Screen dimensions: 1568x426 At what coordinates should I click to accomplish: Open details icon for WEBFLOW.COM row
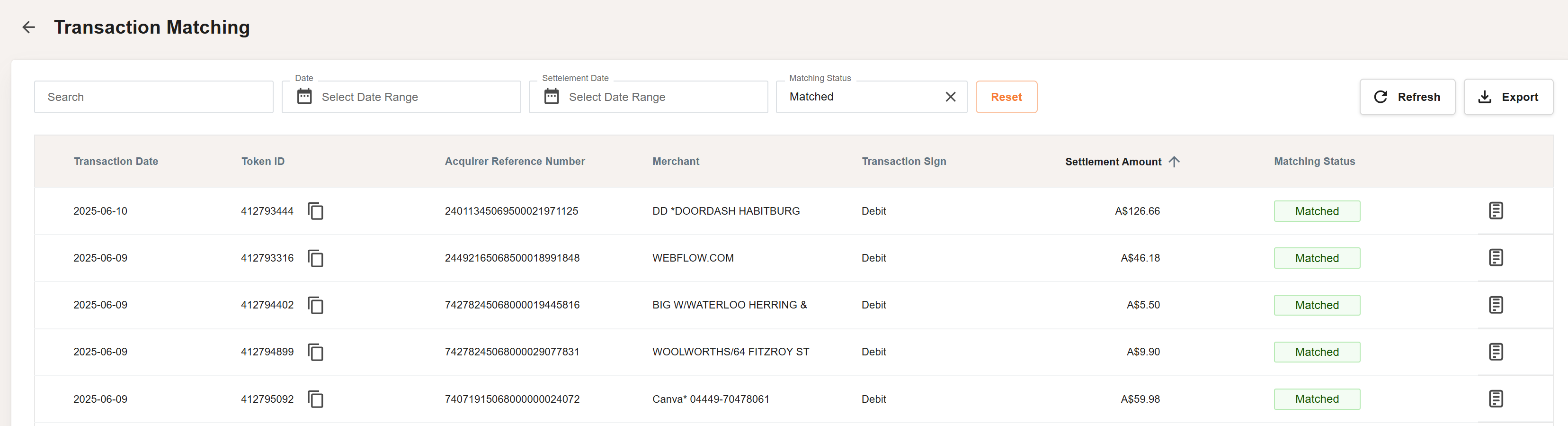pos(1496,258)
